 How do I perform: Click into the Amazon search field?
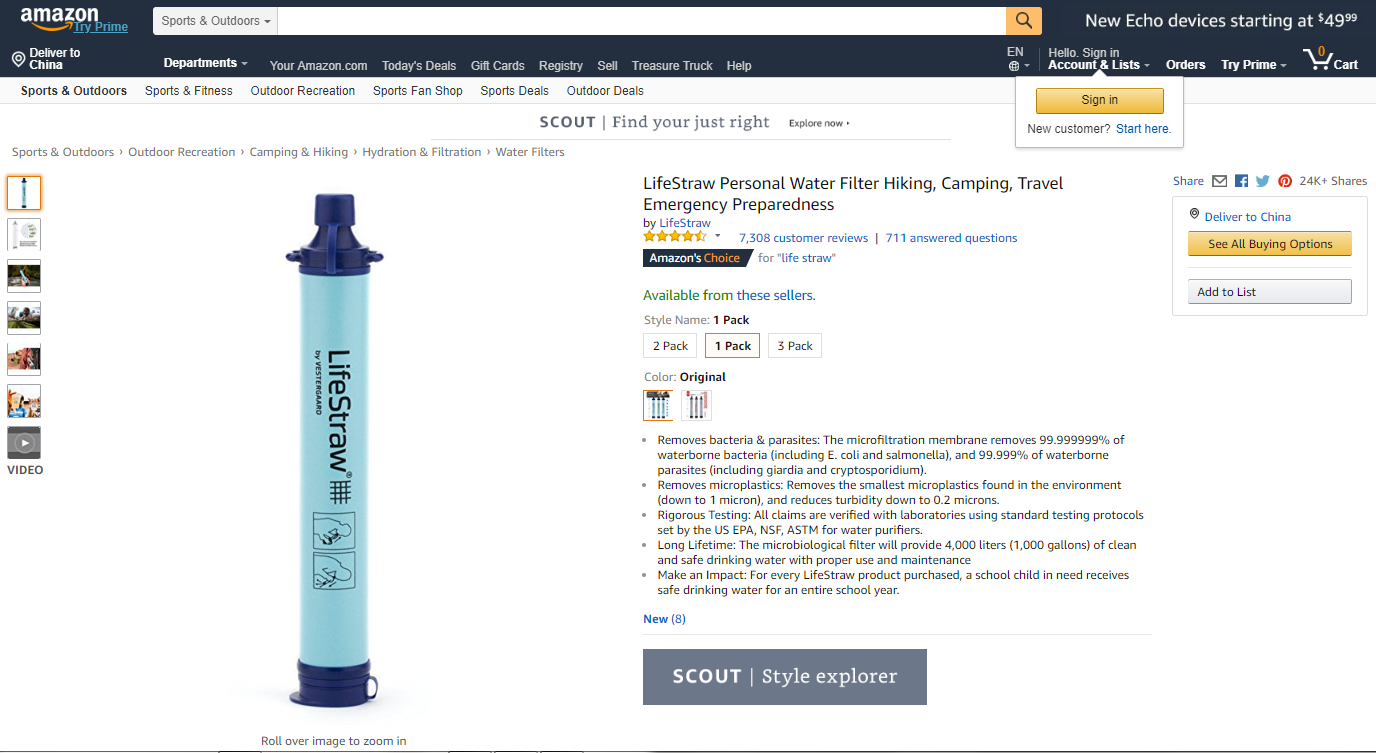click(640, 21)
